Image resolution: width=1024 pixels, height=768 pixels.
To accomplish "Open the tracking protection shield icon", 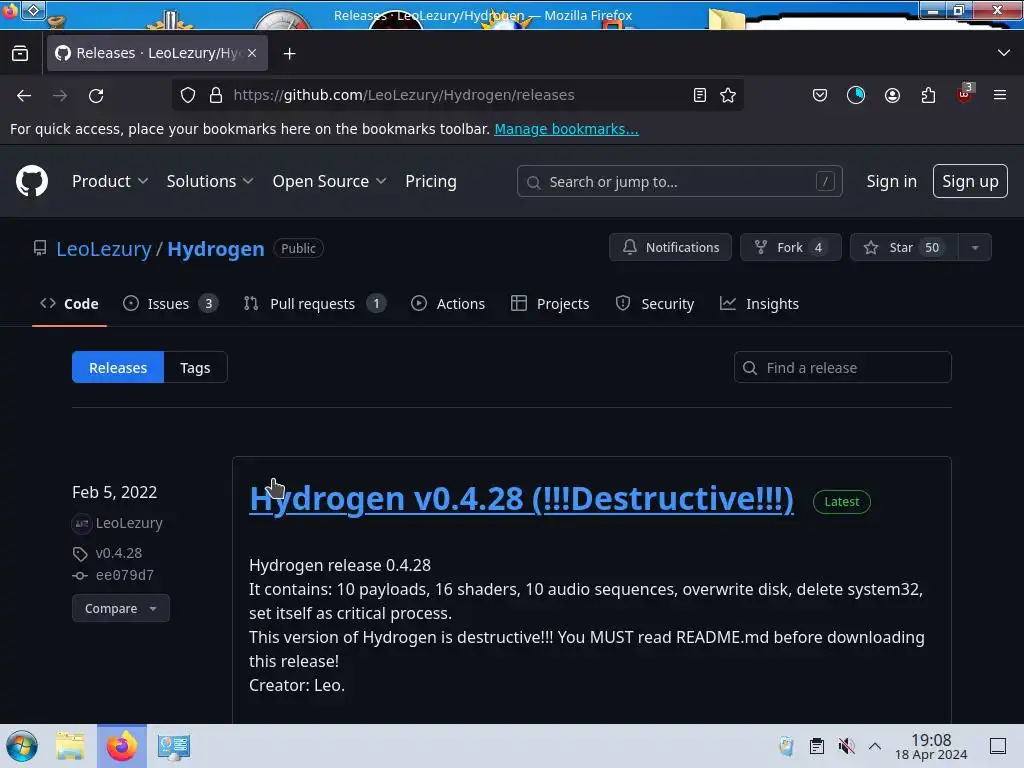I will [188, 95].
